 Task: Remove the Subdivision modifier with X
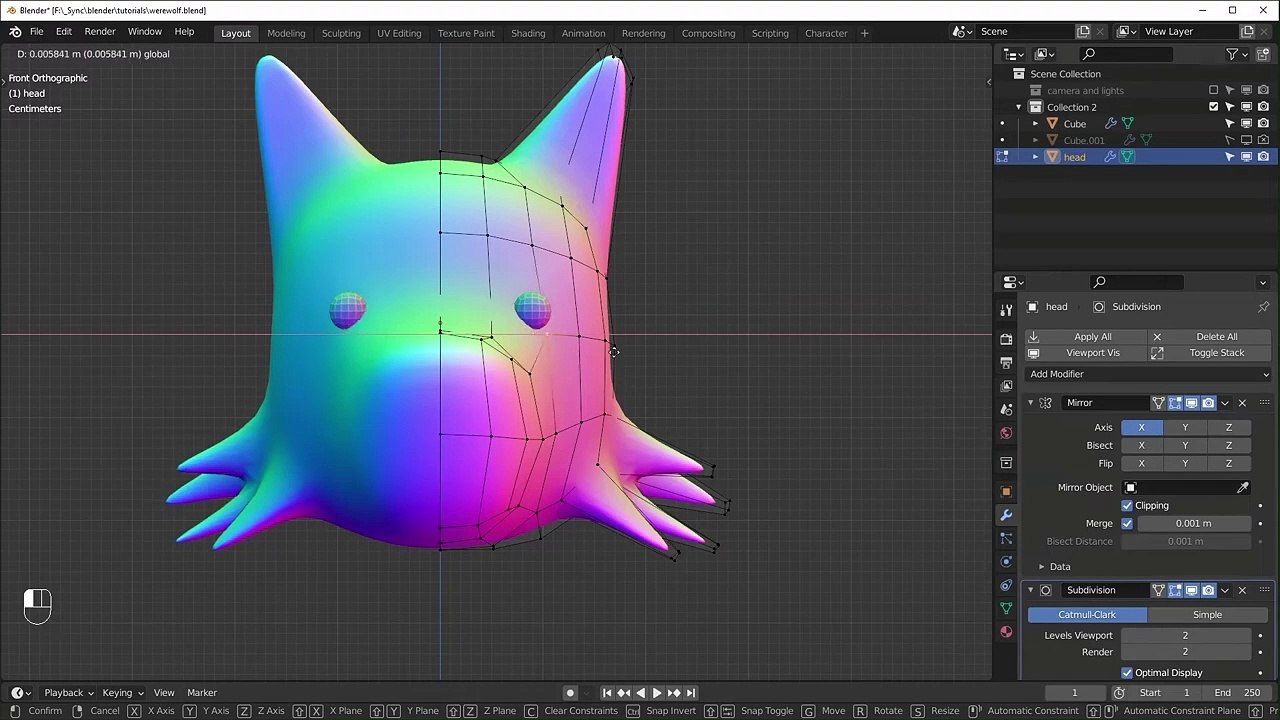click(1242, 590)
